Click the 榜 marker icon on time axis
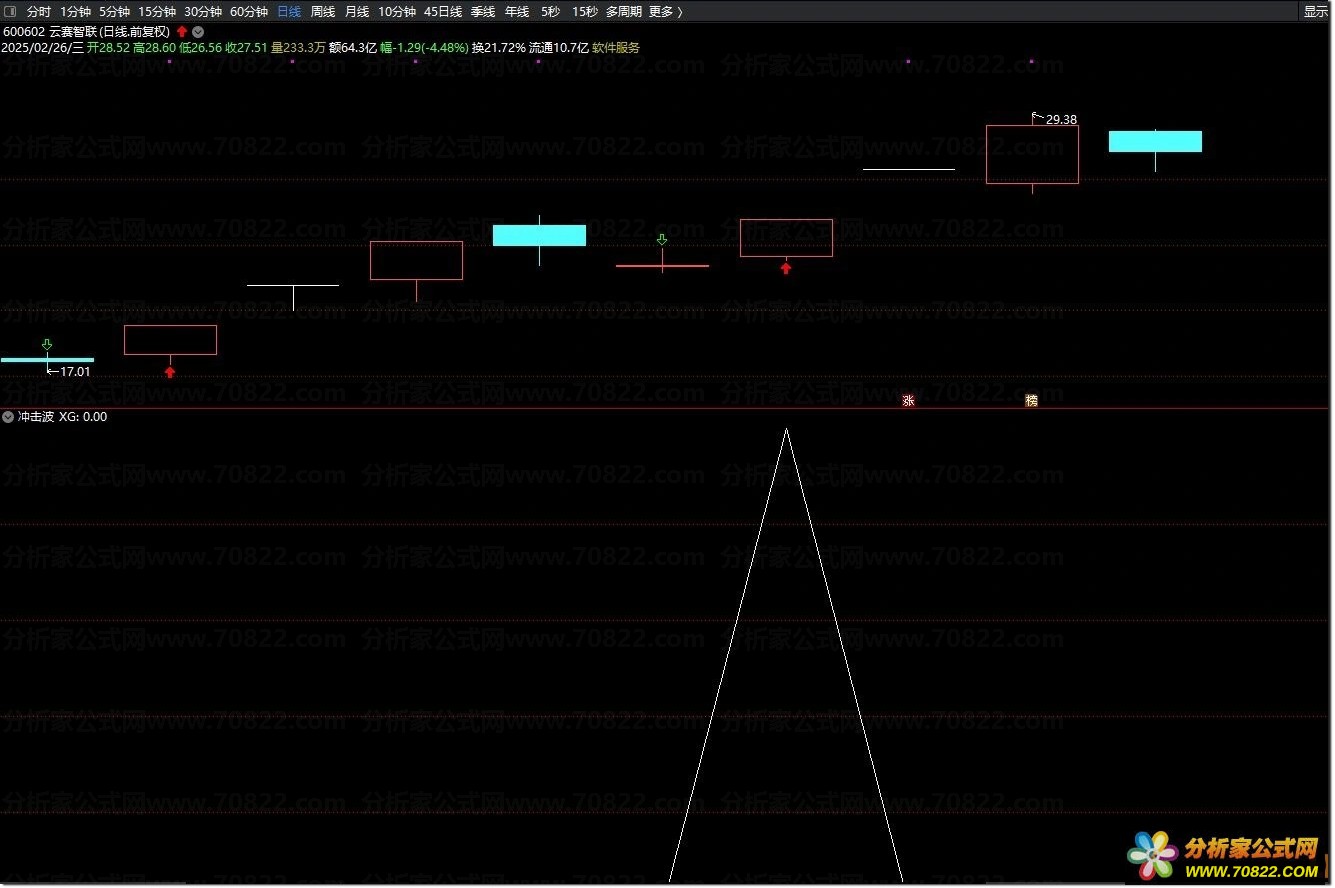Screen dimensions: 1335x888 coord(1032,400)
